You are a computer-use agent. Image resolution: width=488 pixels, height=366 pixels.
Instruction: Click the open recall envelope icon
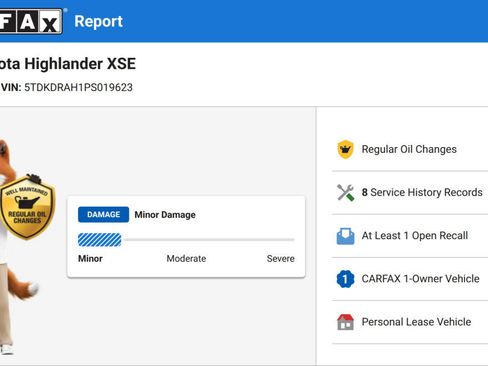point(345,236)
